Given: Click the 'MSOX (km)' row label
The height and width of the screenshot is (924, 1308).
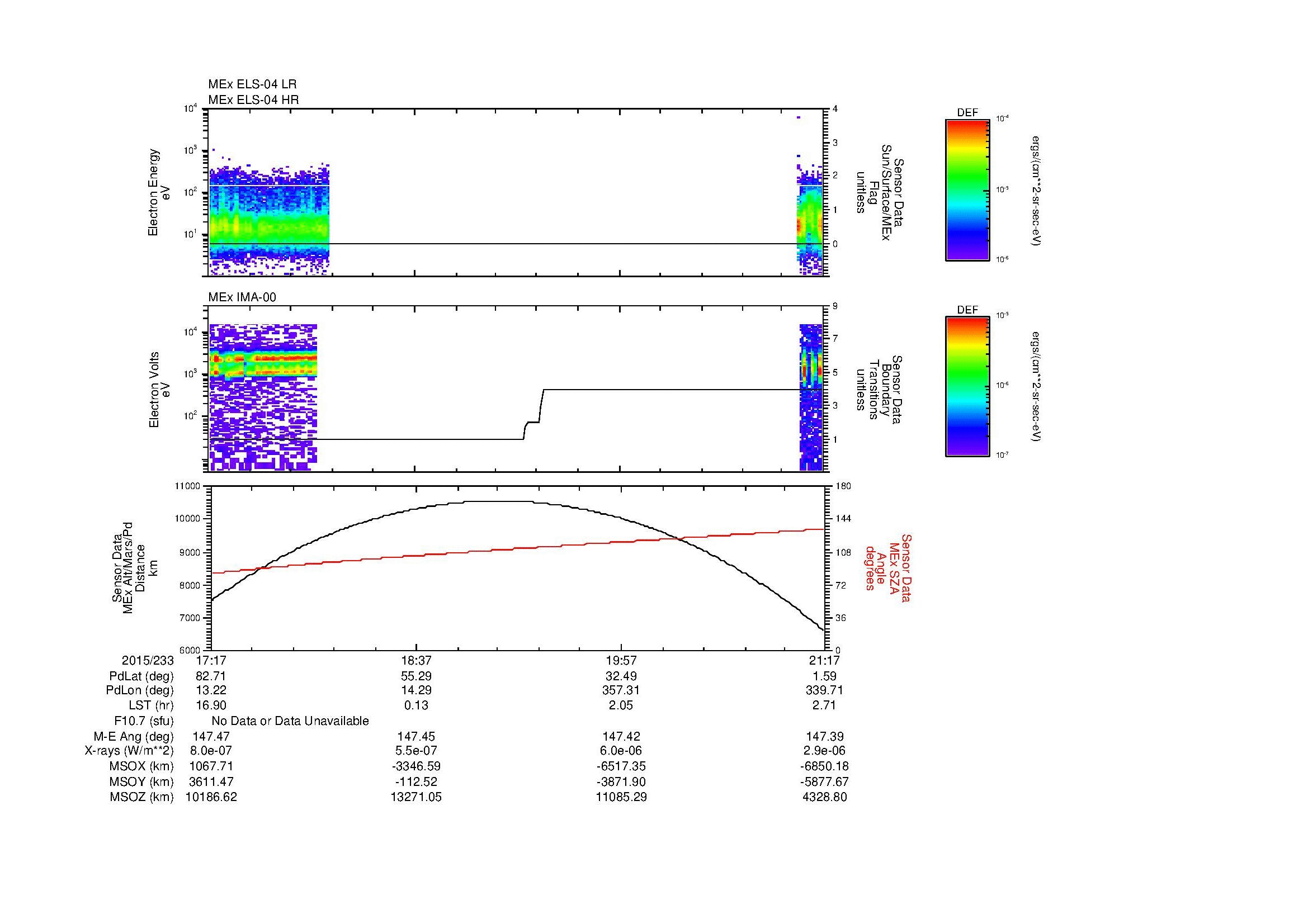Looking at the screenshot, I should (142, 766).
